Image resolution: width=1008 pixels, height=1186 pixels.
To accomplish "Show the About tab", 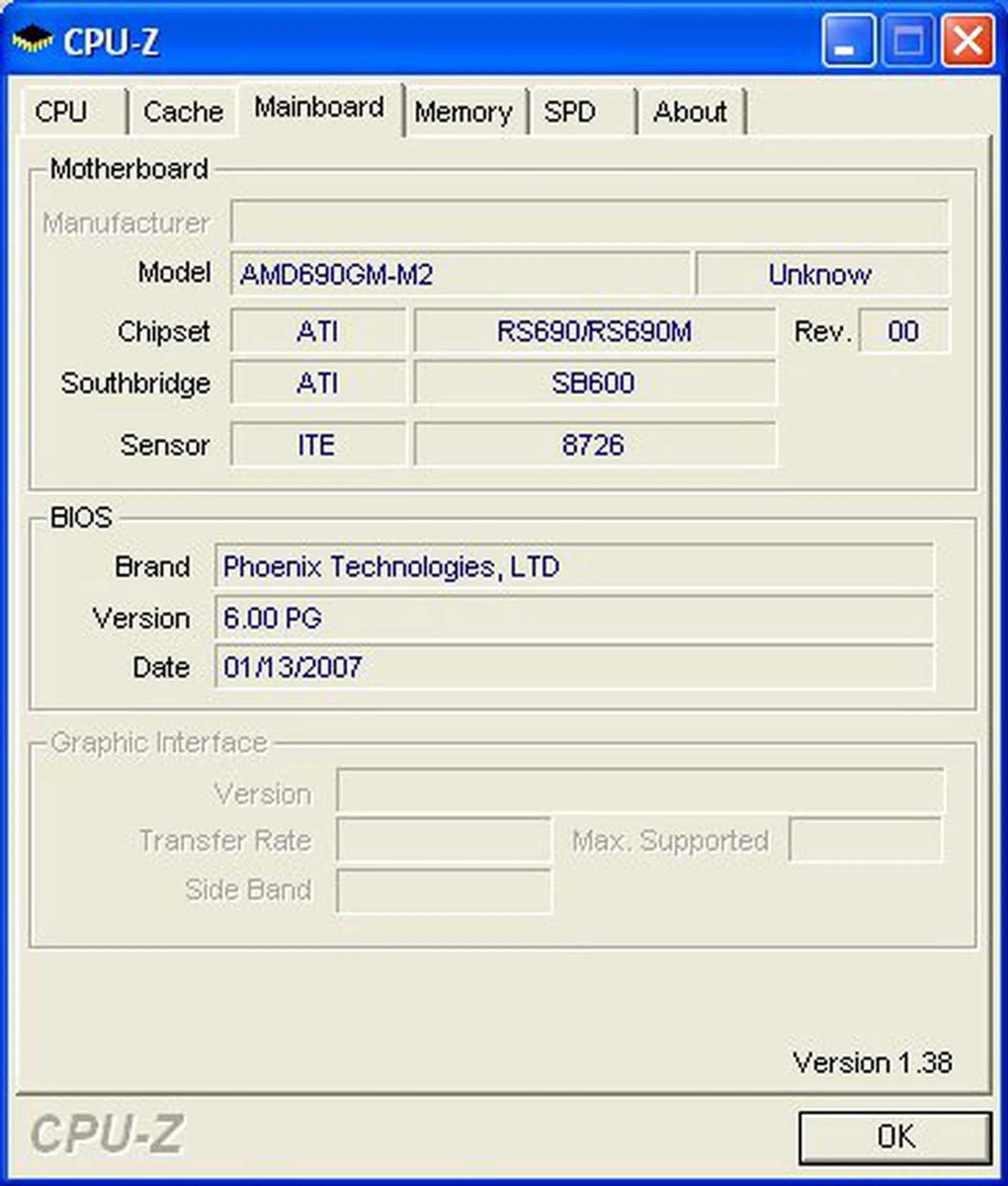I will (x=690, y=111).
